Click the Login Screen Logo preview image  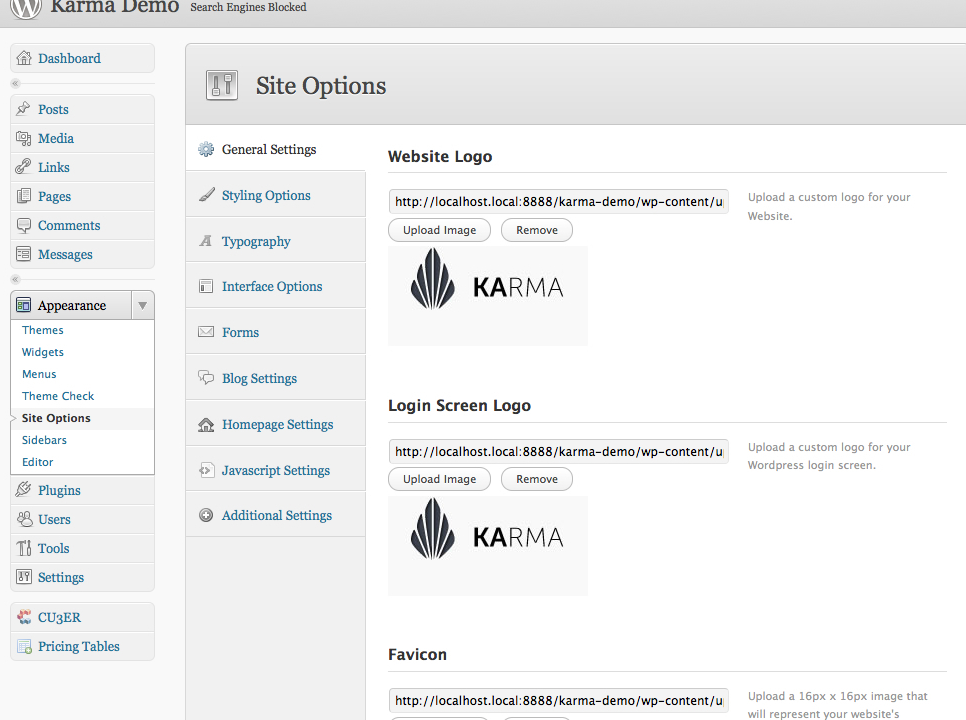point(487,538)
